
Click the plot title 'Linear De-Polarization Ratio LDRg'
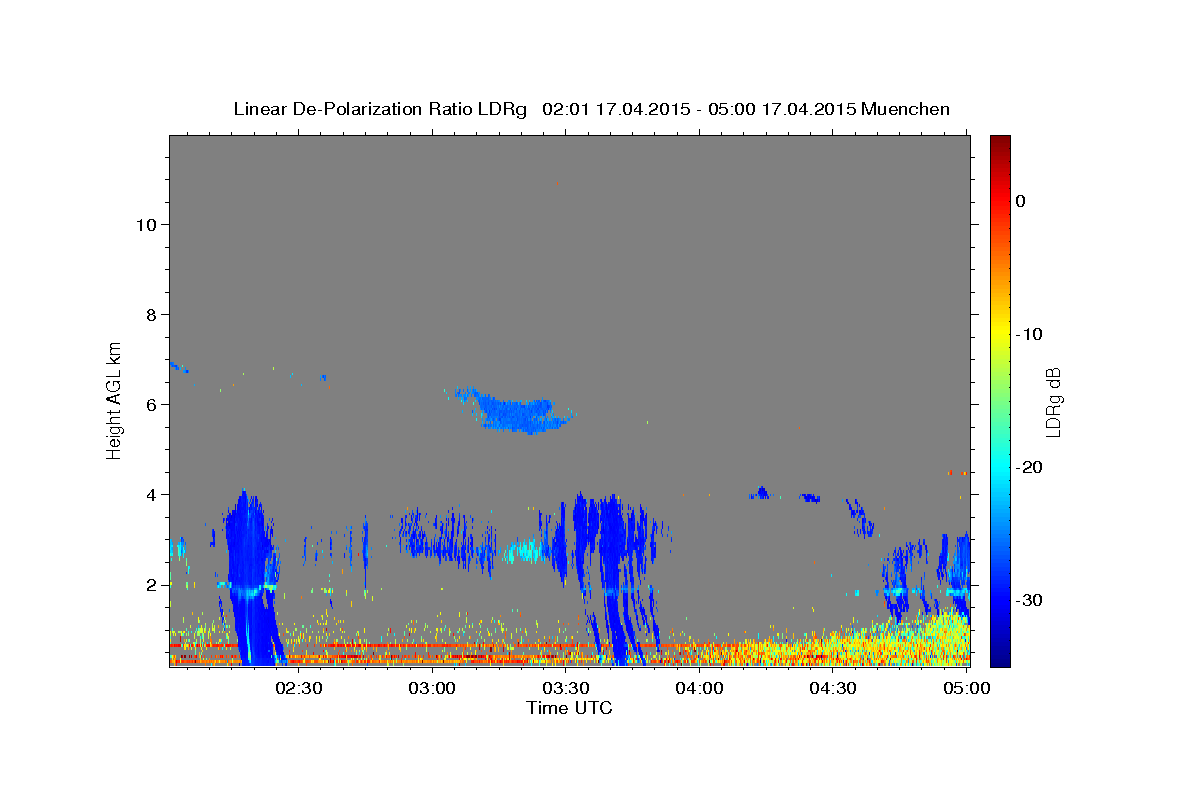379,109
